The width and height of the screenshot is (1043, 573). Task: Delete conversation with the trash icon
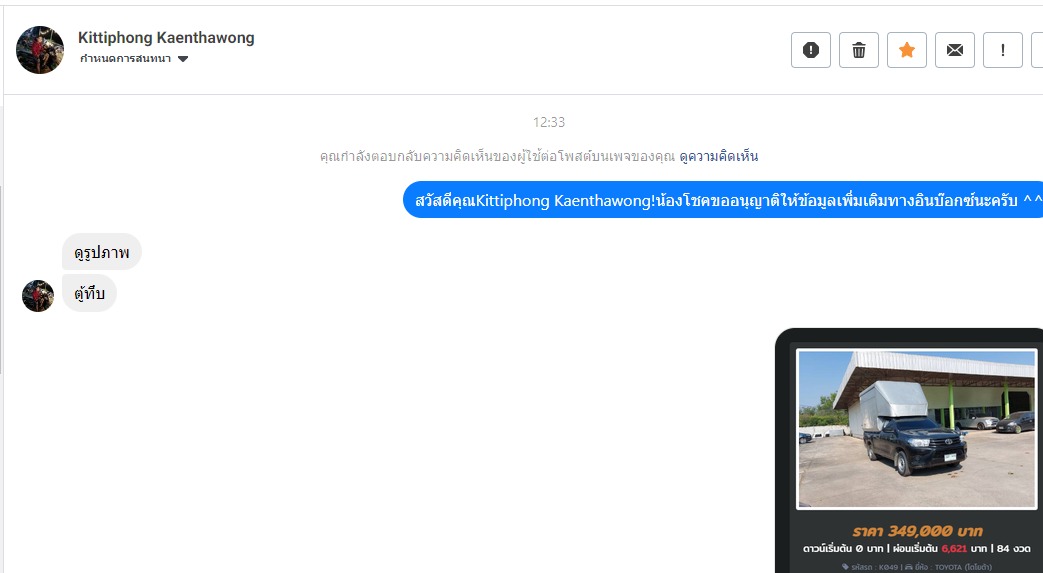tap(859, 50)
